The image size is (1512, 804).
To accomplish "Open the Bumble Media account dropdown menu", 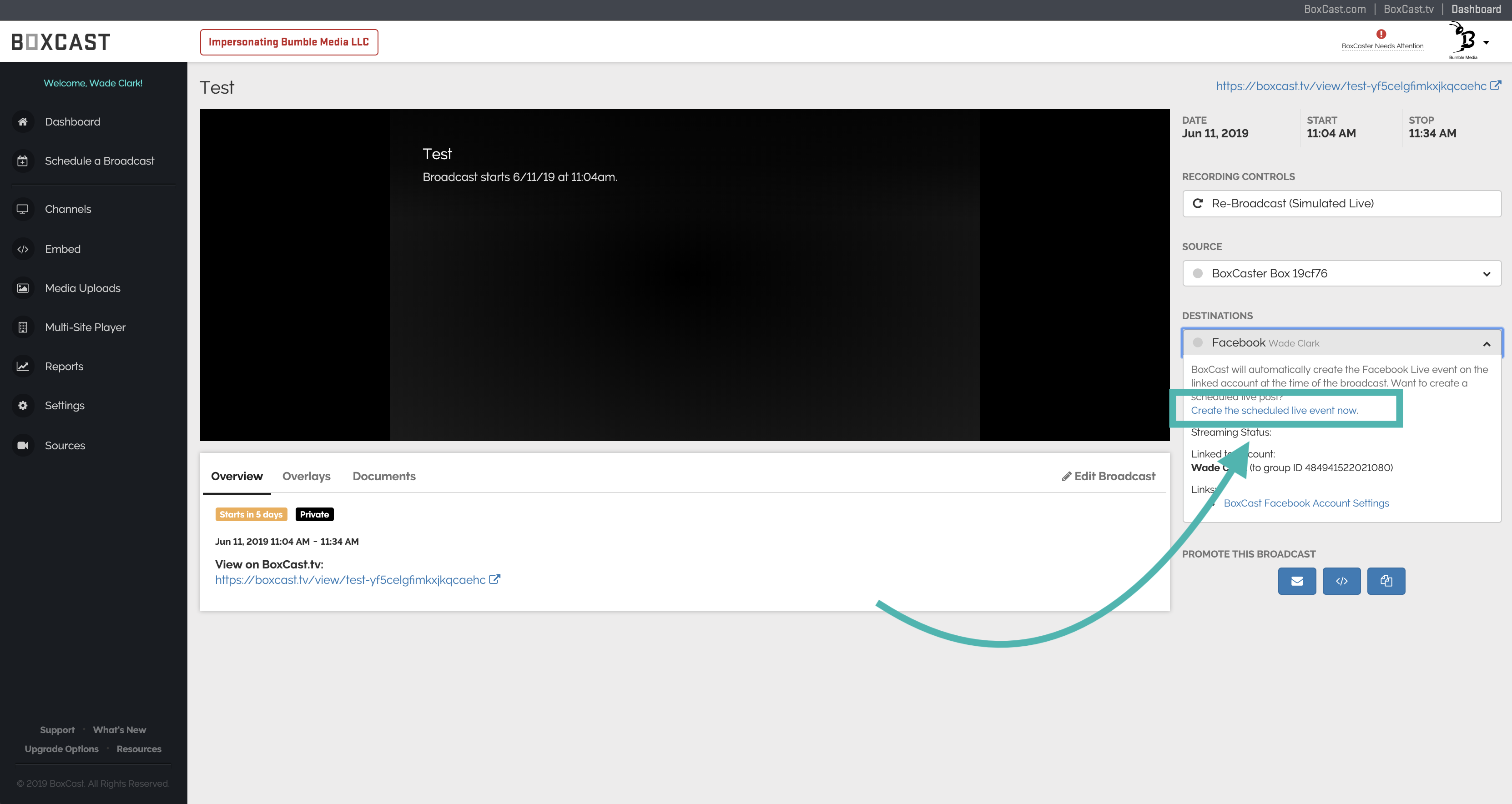I will [1486, 42].
